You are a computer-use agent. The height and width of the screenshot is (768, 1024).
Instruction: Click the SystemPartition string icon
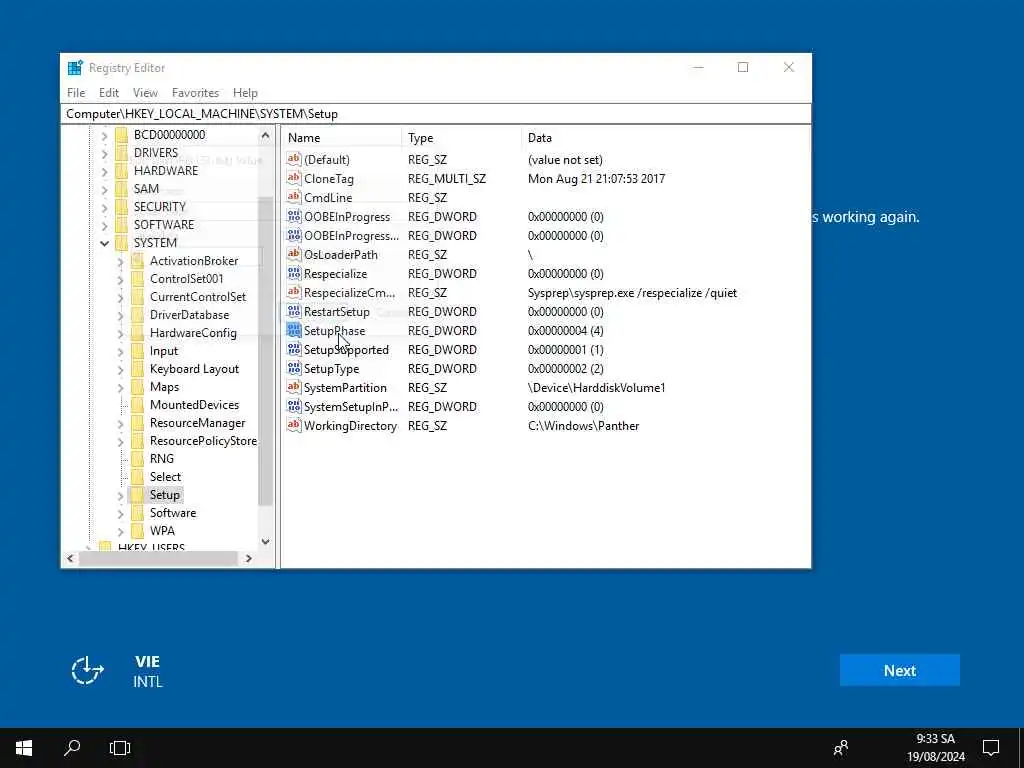click(x=294, y=387)
